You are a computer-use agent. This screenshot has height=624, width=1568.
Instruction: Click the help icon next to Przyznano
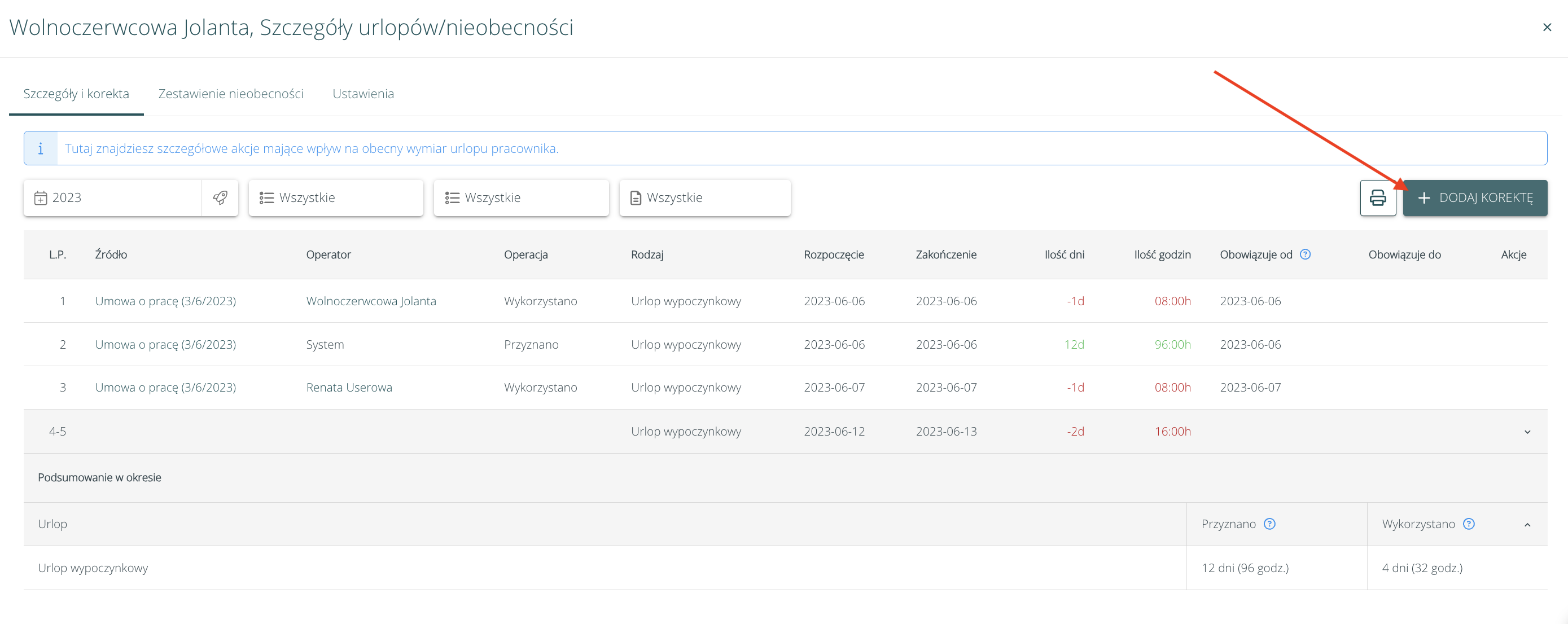pos(1269,524)
